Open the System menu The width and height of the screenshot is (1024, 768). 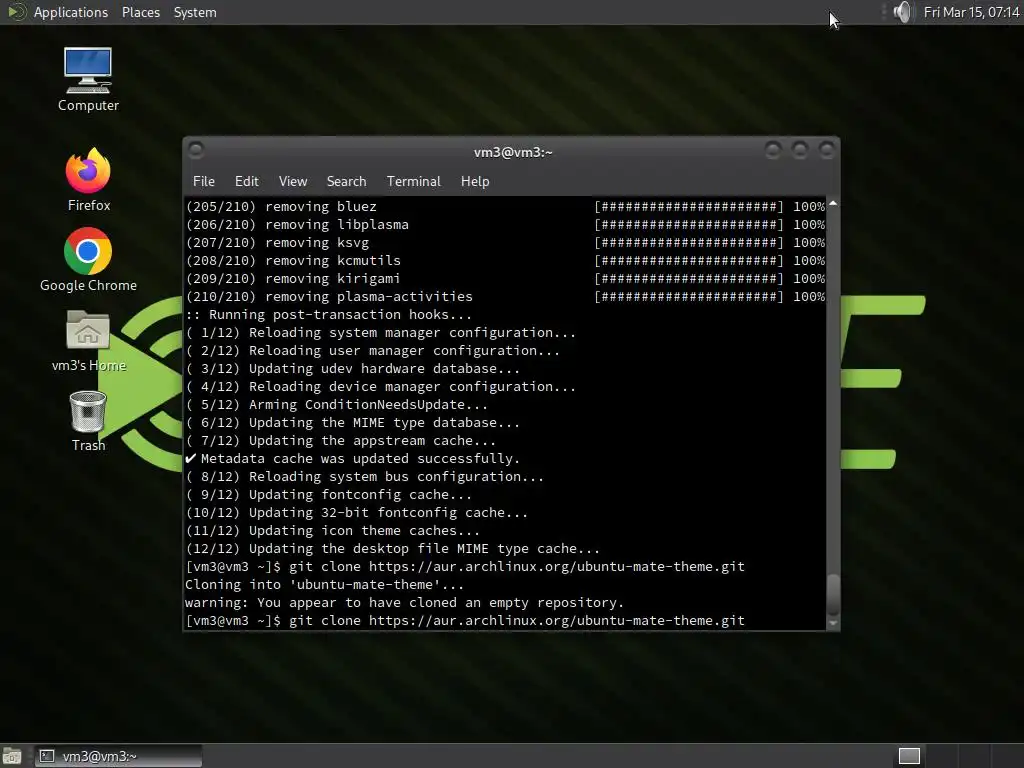[x=195, y=12]
